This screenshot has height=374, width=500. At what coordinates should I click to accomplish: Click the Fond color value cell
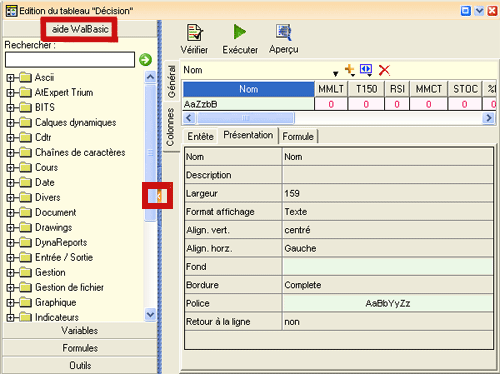388,267
